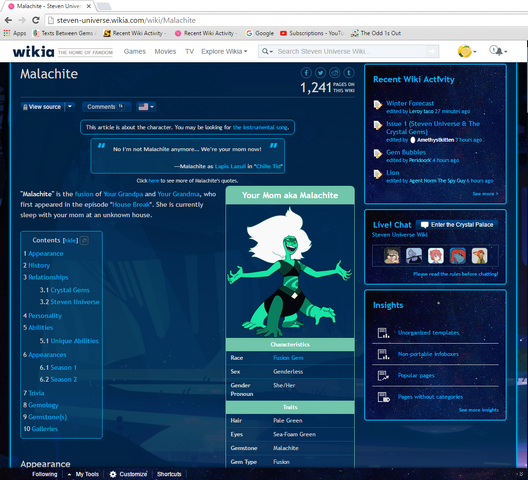Click the Winter Forecast edit icon
Viewport: 528px width, 480px height.
pyautogui.click(x=378, y=105)
